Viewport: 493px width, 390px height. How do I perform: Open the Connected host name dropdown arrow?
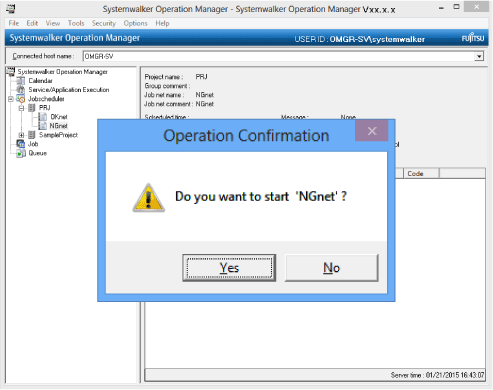point(479,56)
